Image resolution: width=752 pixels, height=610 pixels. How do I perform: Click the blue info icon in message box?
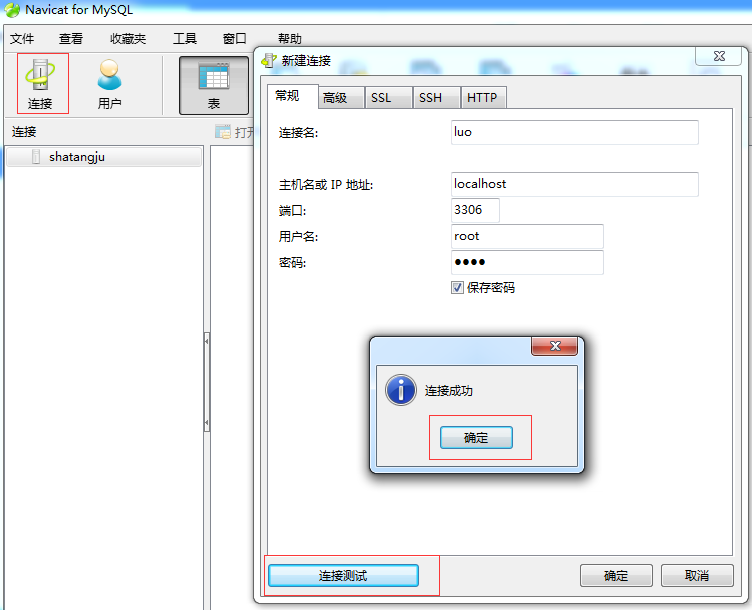pyautogui.click(x=401, y=390)
